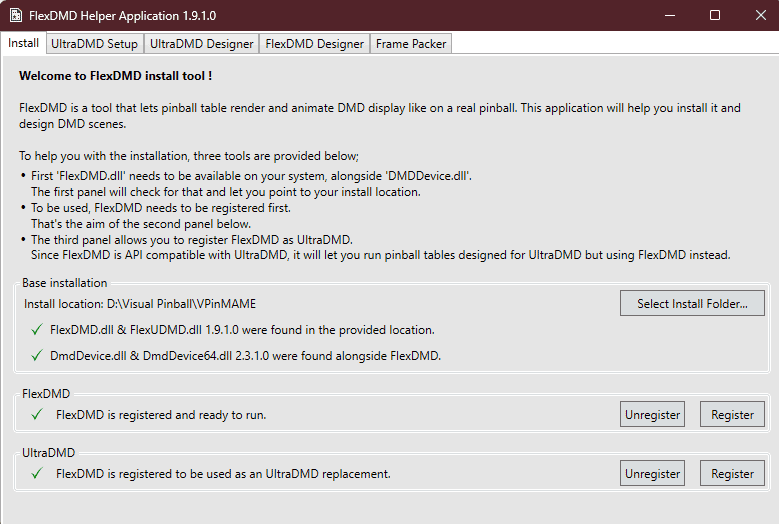Close the FlexDMD Helper Application window
This screenshot has height=524, width=779.
coord(760,15)
